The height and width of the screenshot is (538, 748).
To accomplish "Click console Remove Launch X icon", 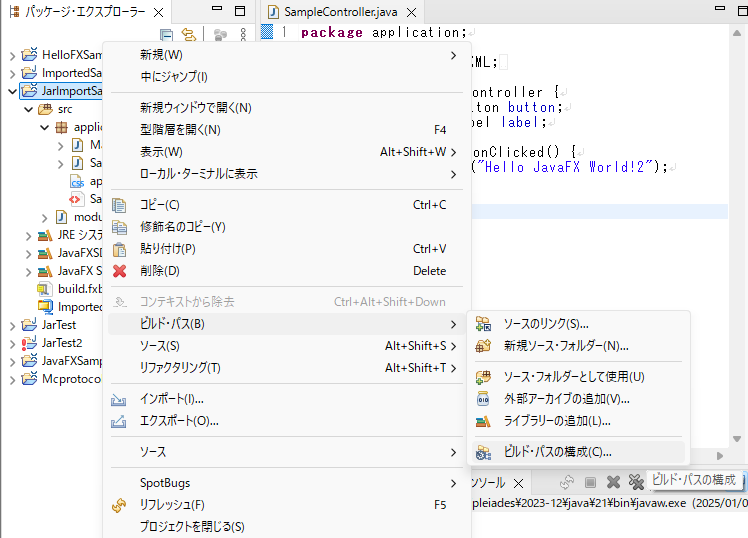I will [x=613, y=483].
